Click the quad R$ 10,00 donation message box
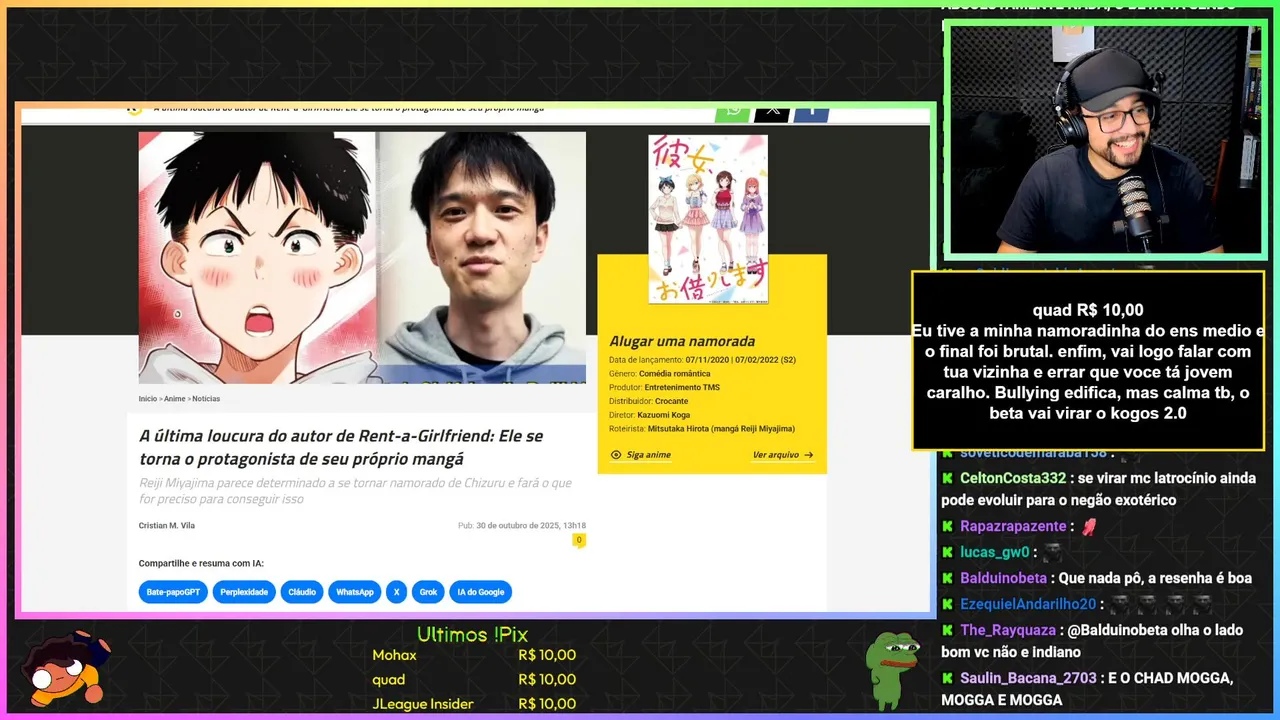Screen dimensions: 1280x720 [1088, 361]
